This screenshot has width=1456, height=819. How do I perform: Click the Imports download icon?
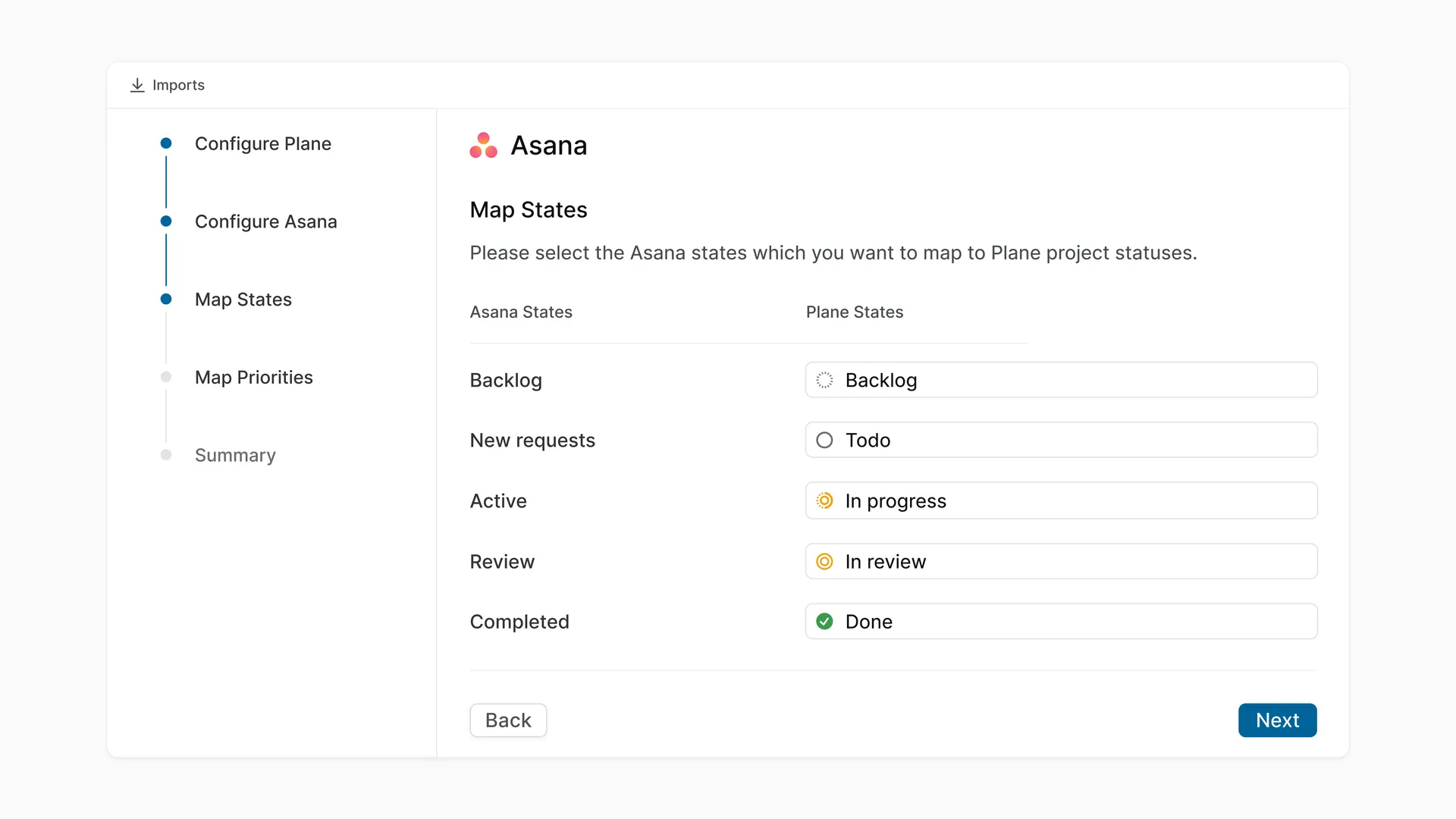point(137,85)
